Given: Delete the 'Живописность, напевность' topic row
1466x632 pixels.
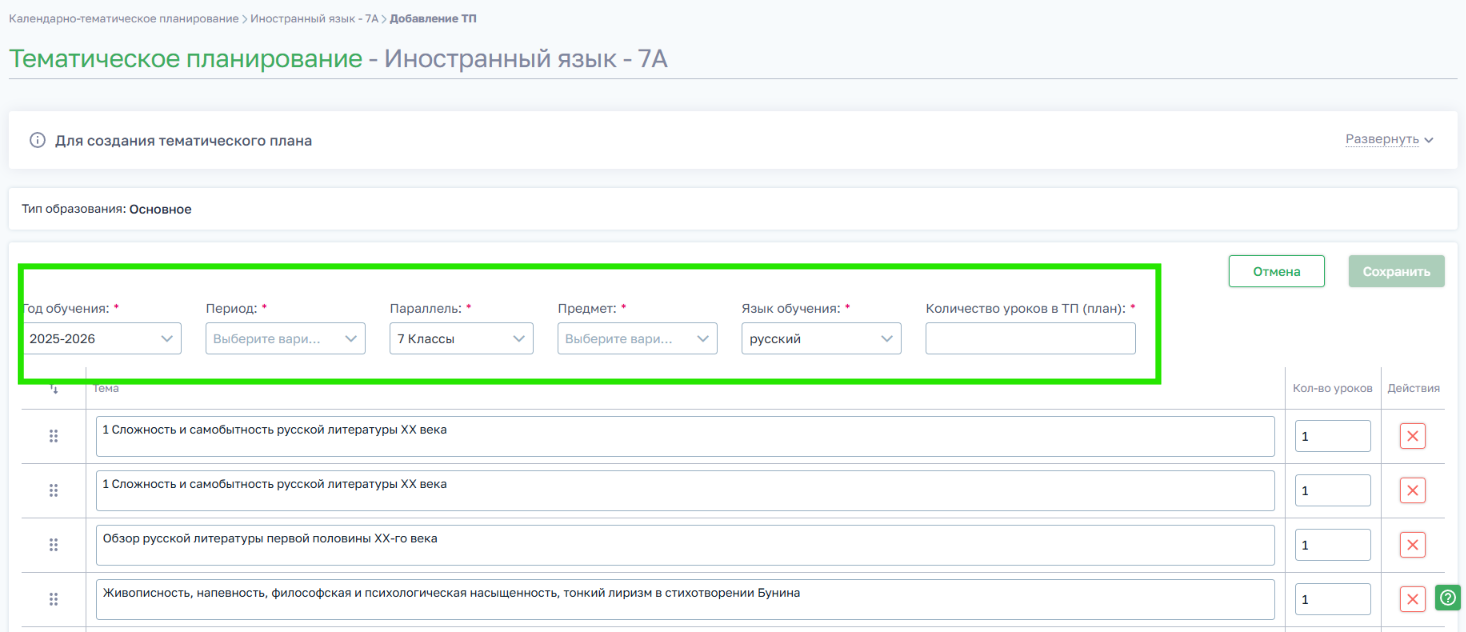Looking at the screenshot, I should coord(1412,599).
